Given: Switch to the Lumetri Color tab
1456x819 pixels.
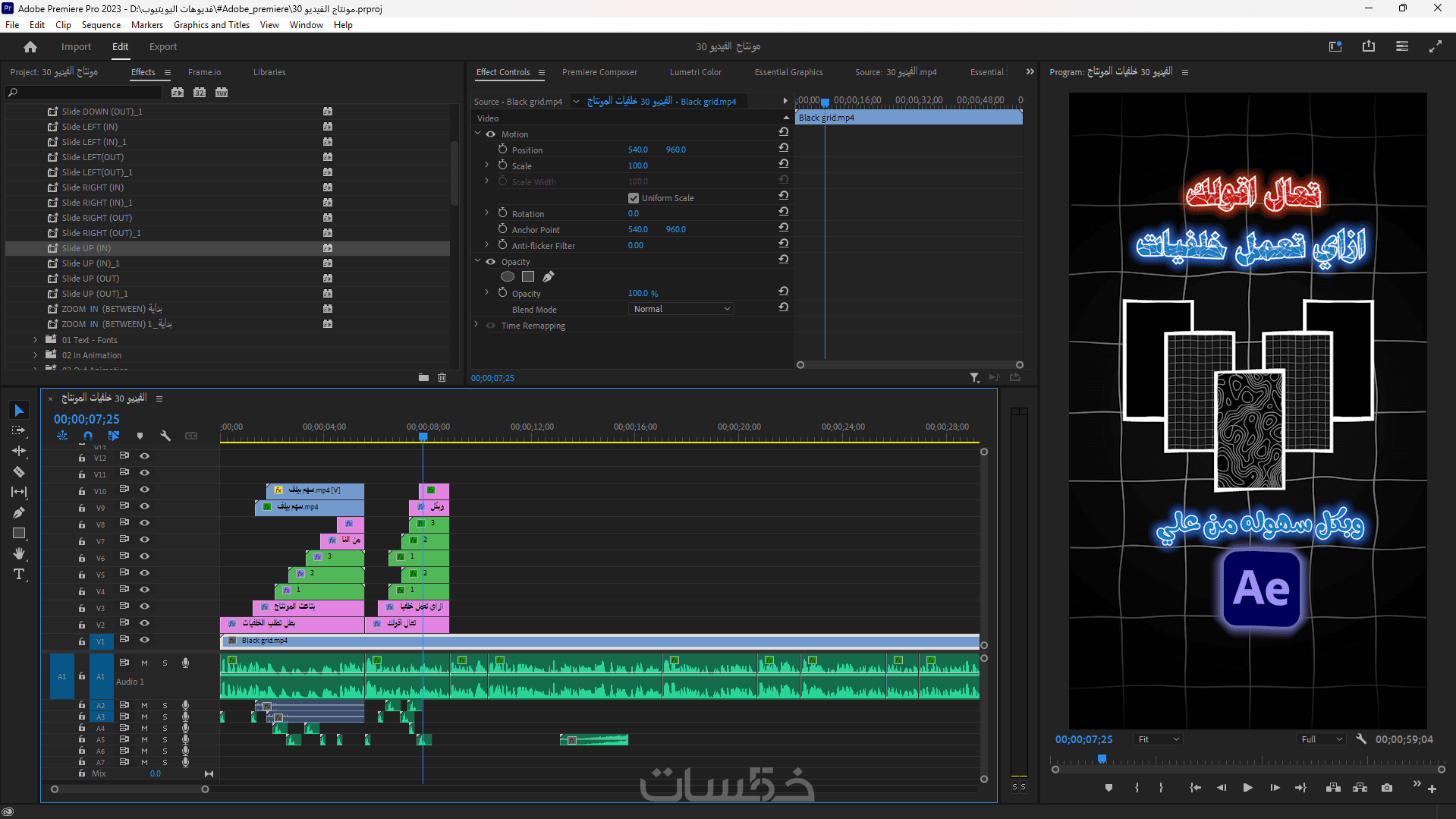Looking at the screenshot, I should tap(695, 72).
